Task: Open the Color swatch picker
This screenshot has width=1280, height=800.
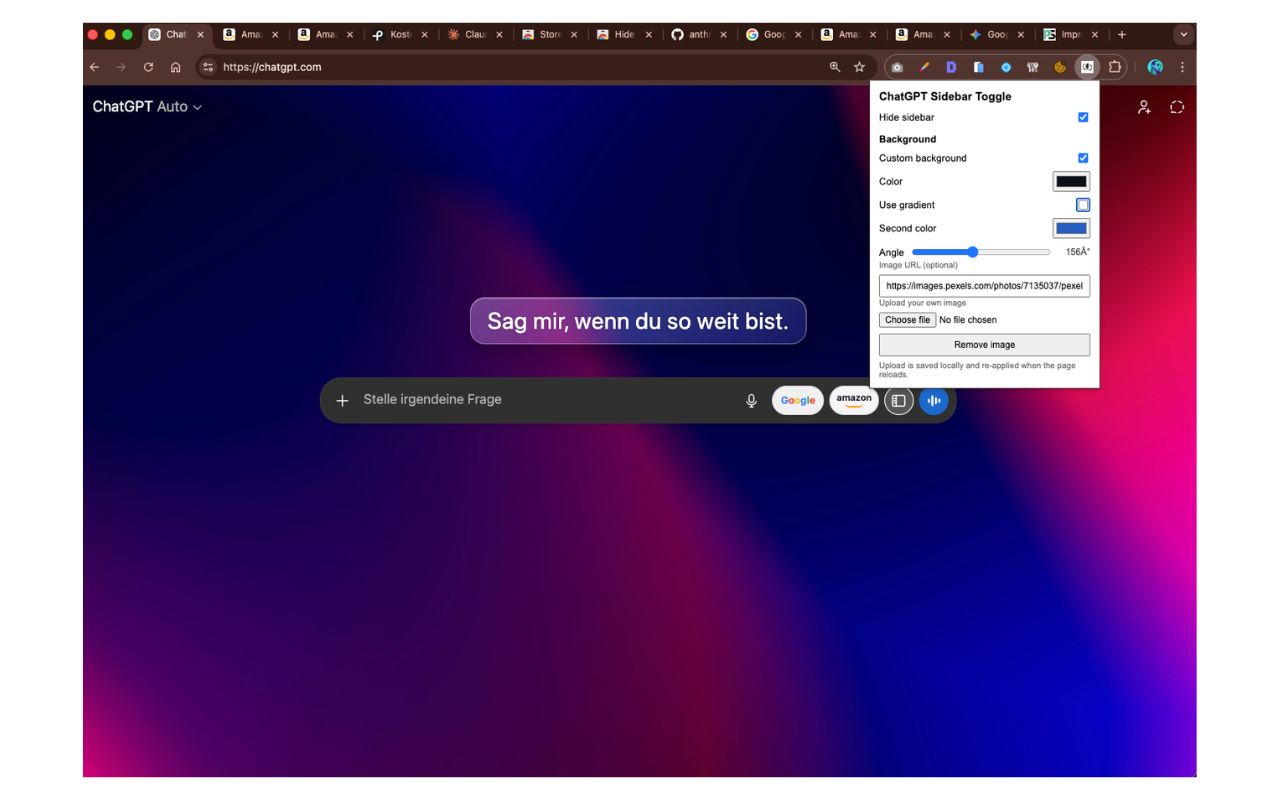Action: click(1071, 181)
